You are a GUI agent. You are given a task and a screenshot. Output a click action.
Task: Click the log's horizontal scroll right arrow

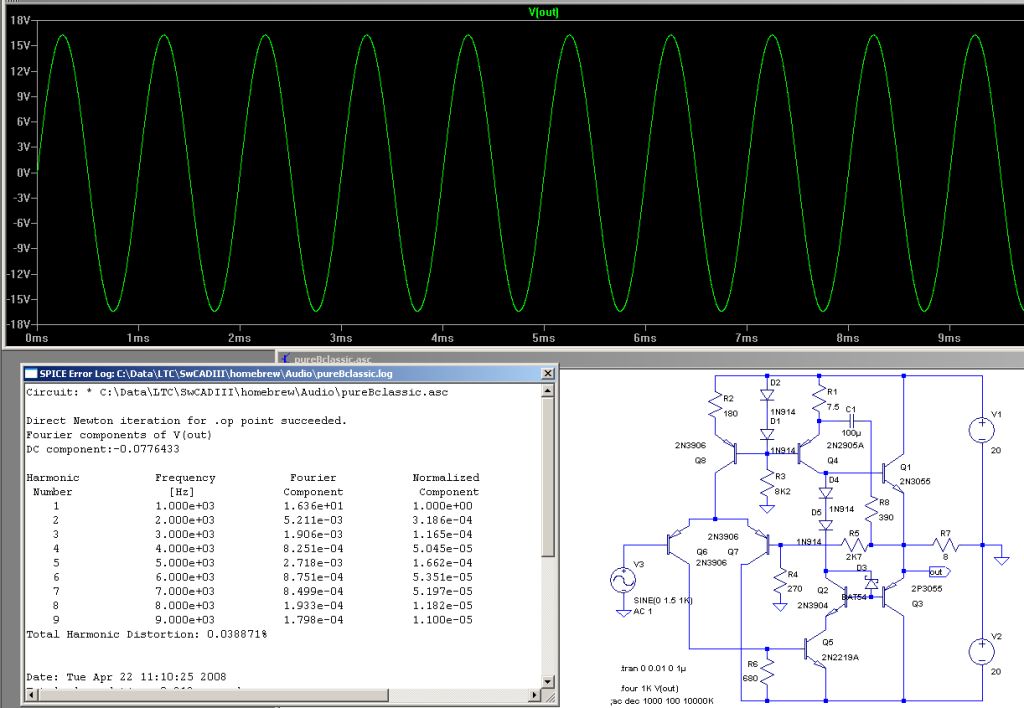point(533,696)
